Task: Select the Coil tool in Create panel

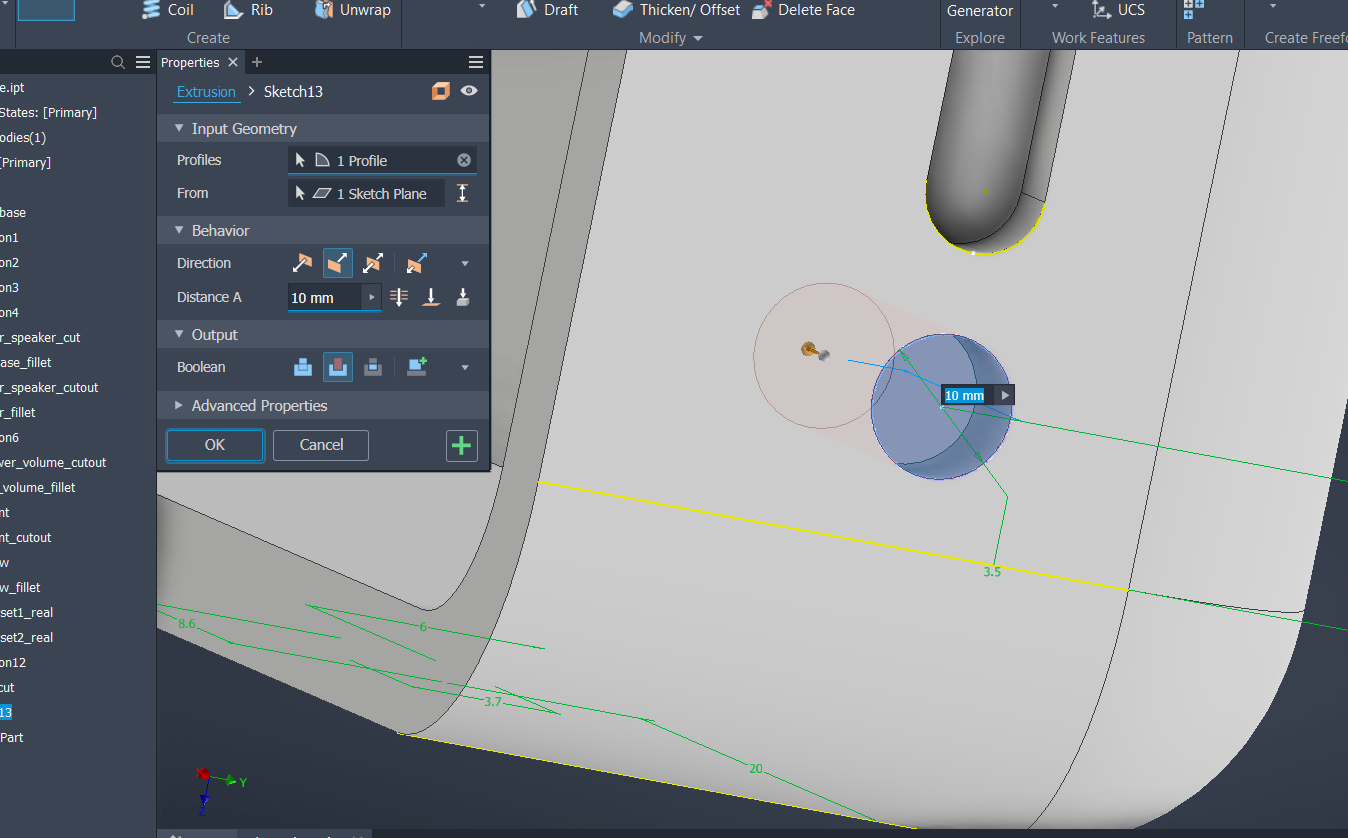Action: click(167, 10)
